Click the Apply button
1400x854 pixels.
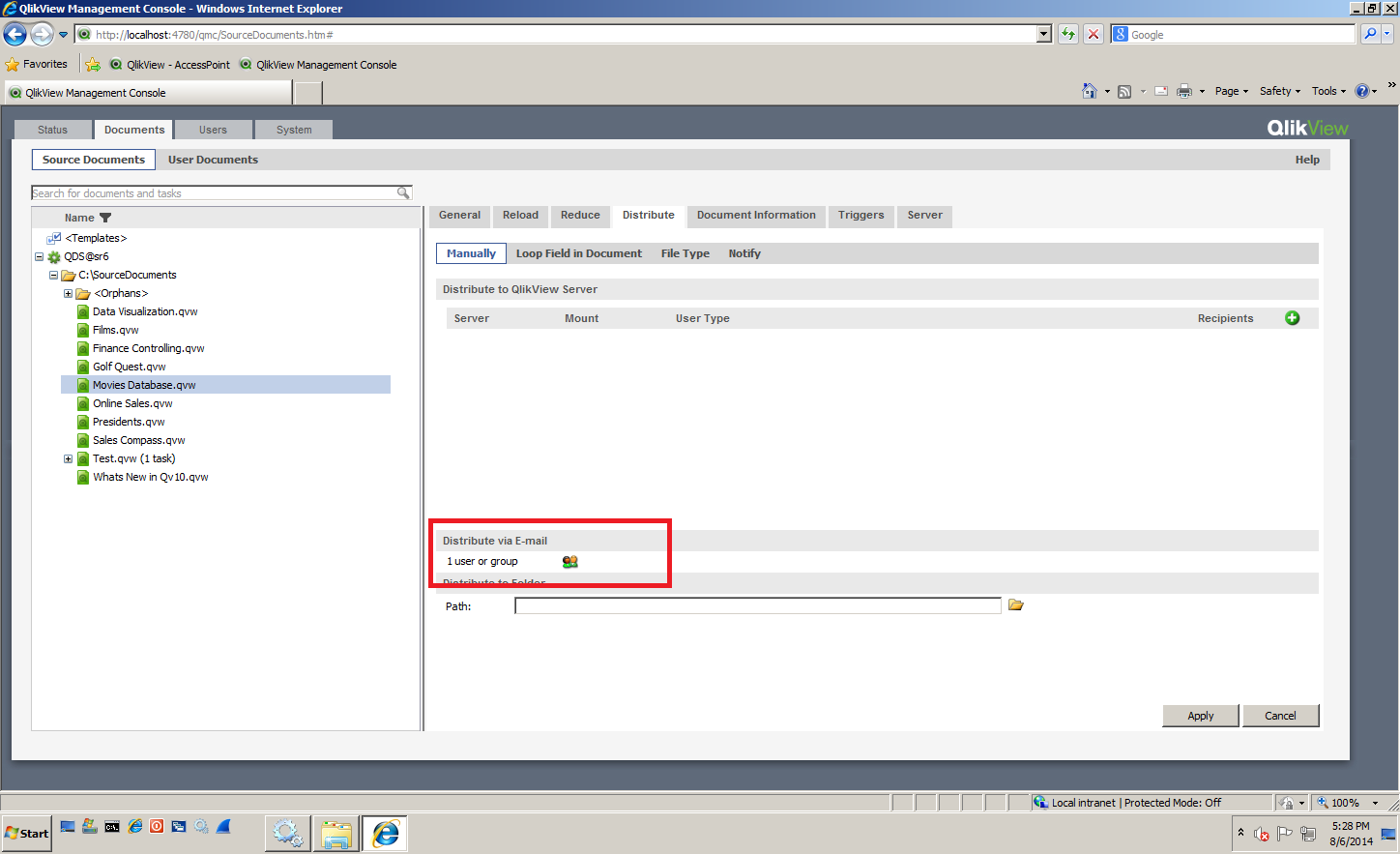[x=1201, y=716]
